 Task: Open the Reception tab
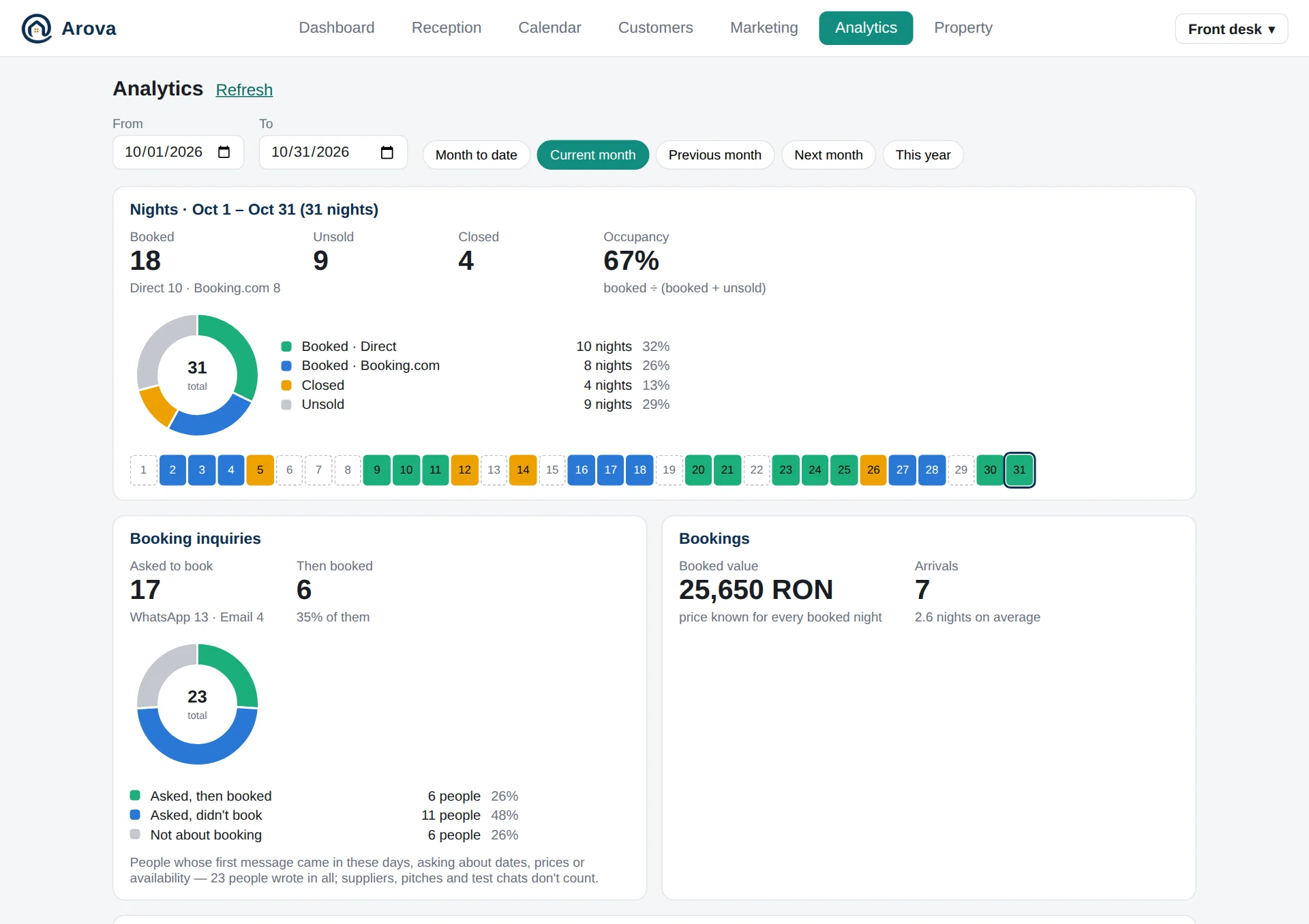click(x=447, y=28)
